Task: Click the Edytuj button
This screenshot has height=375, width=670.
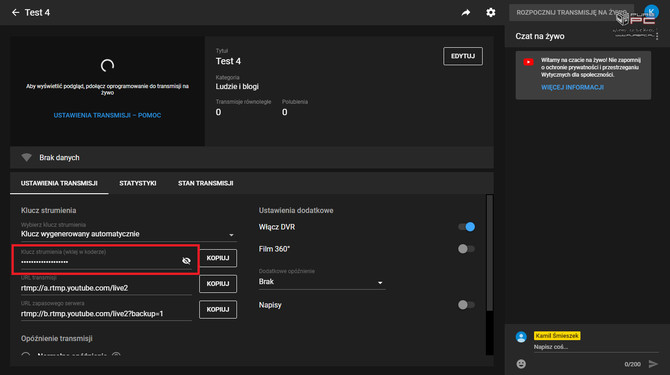Action: [463, 56]
